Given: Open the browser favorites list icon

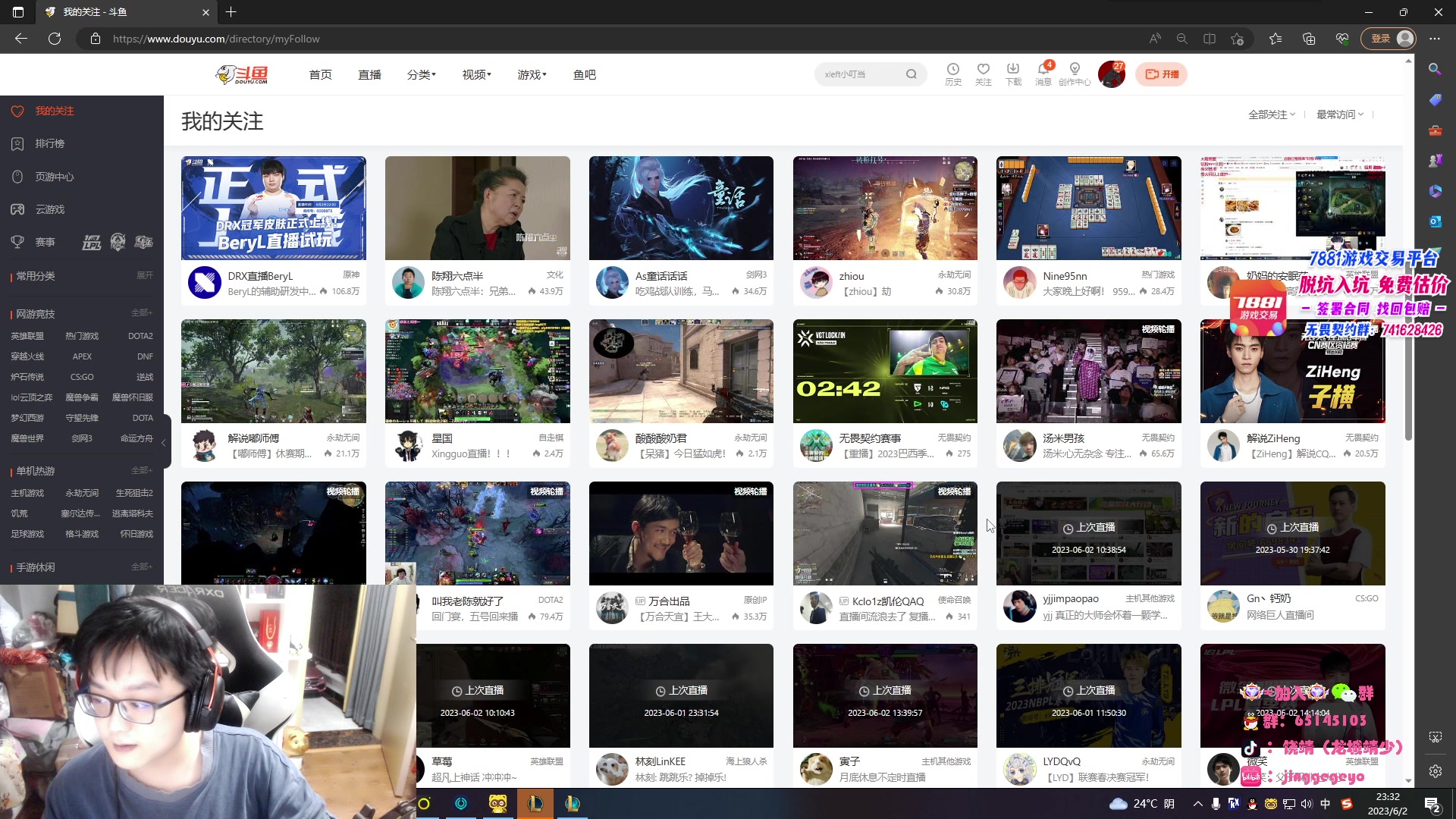Looking at the screenshot, I should [1276, 39].
